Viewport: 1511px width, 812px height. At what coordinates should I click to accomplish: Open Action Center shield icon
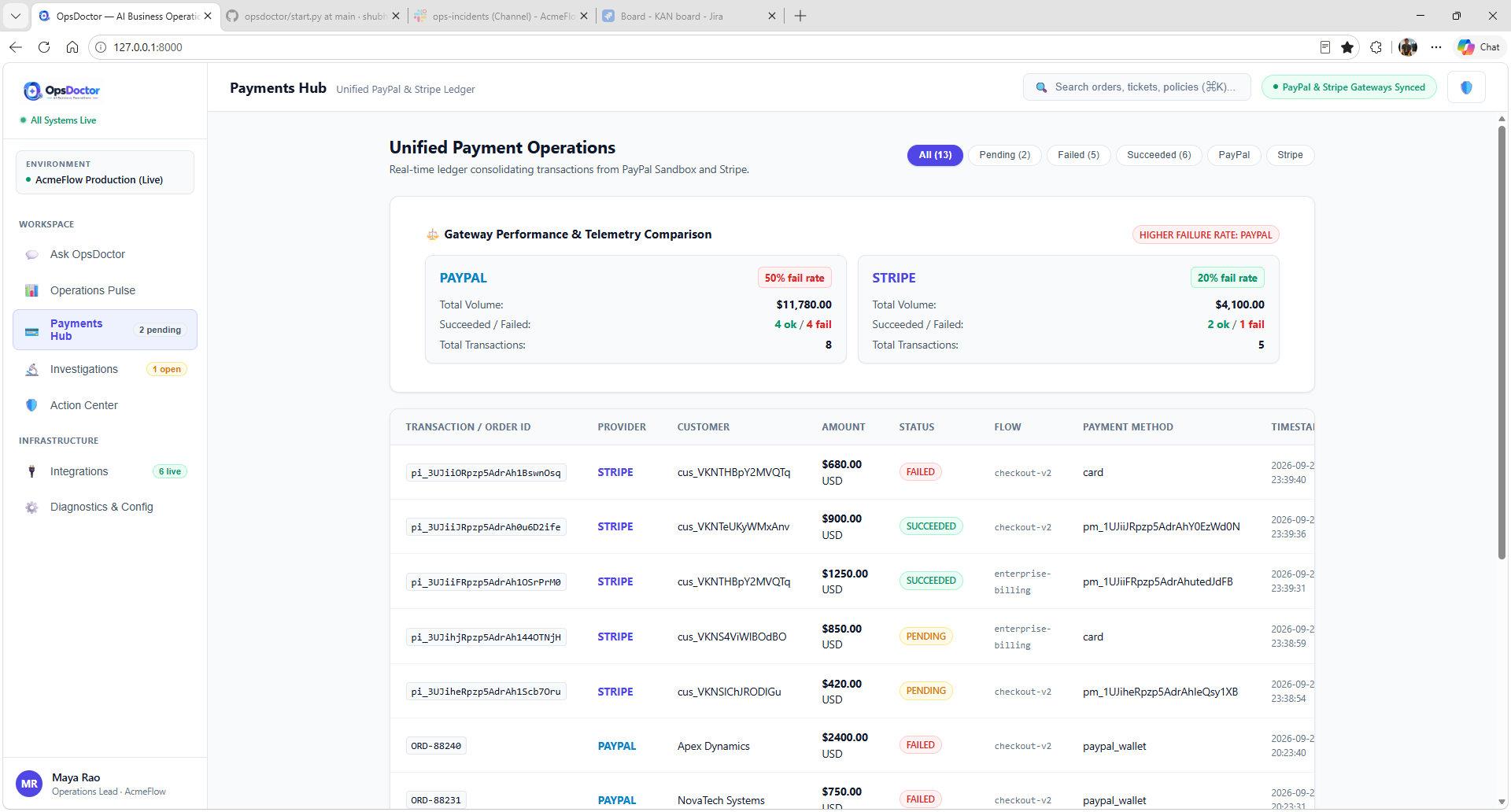tap(31, 405)
